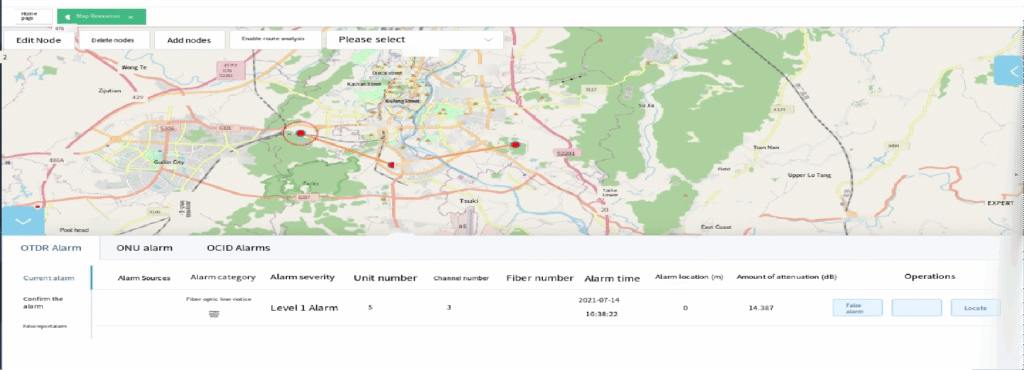Screen dimensions: 1024x370
Task: Click the Guilin City map label
Action: pyautogui.click(x=169, y=161)
